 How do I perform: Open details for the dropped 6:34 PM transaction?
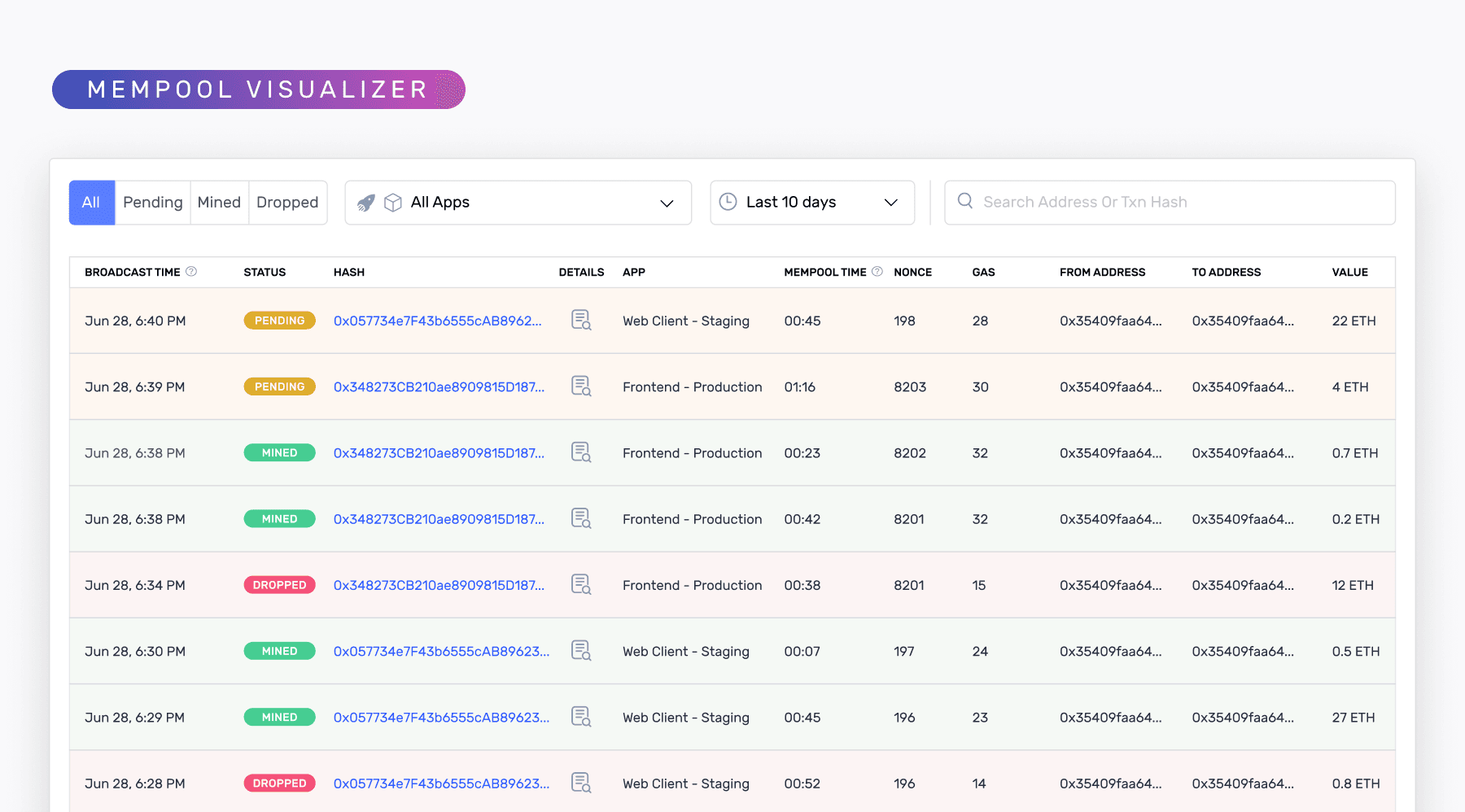[x=580, y=584]
